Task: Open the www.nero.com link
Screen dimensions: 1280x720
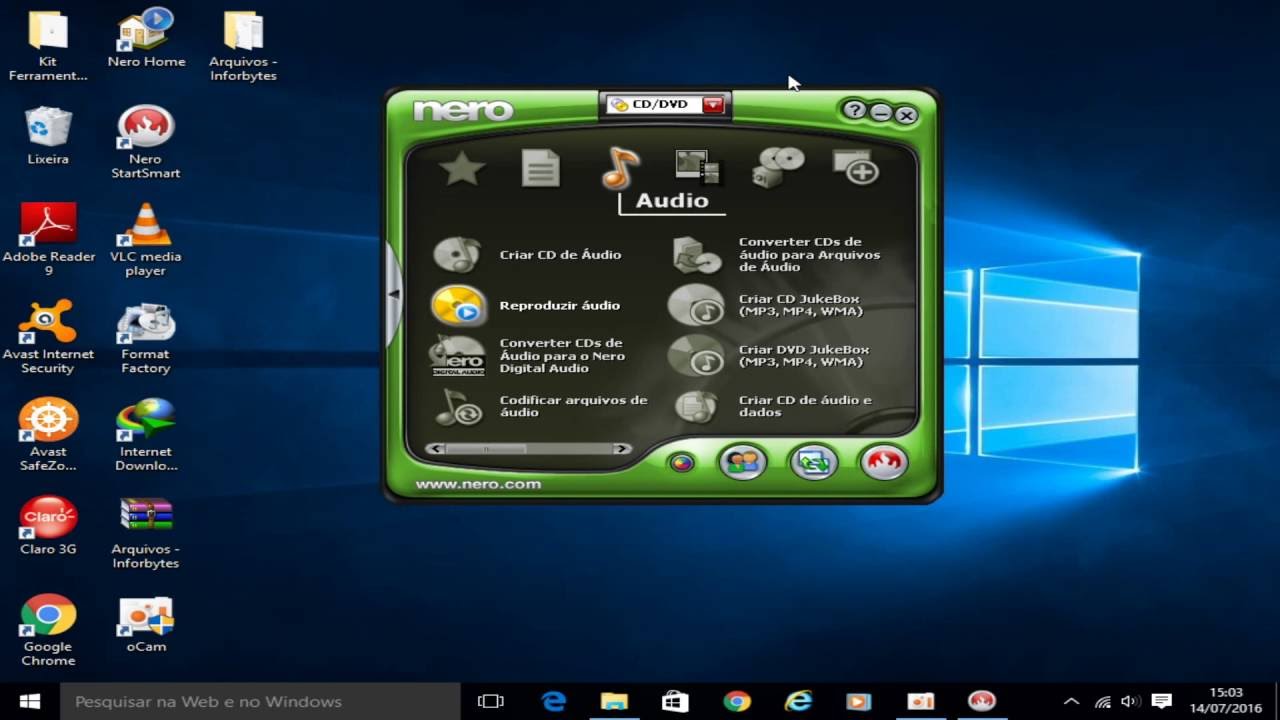Action: click(x=478, y=484)
